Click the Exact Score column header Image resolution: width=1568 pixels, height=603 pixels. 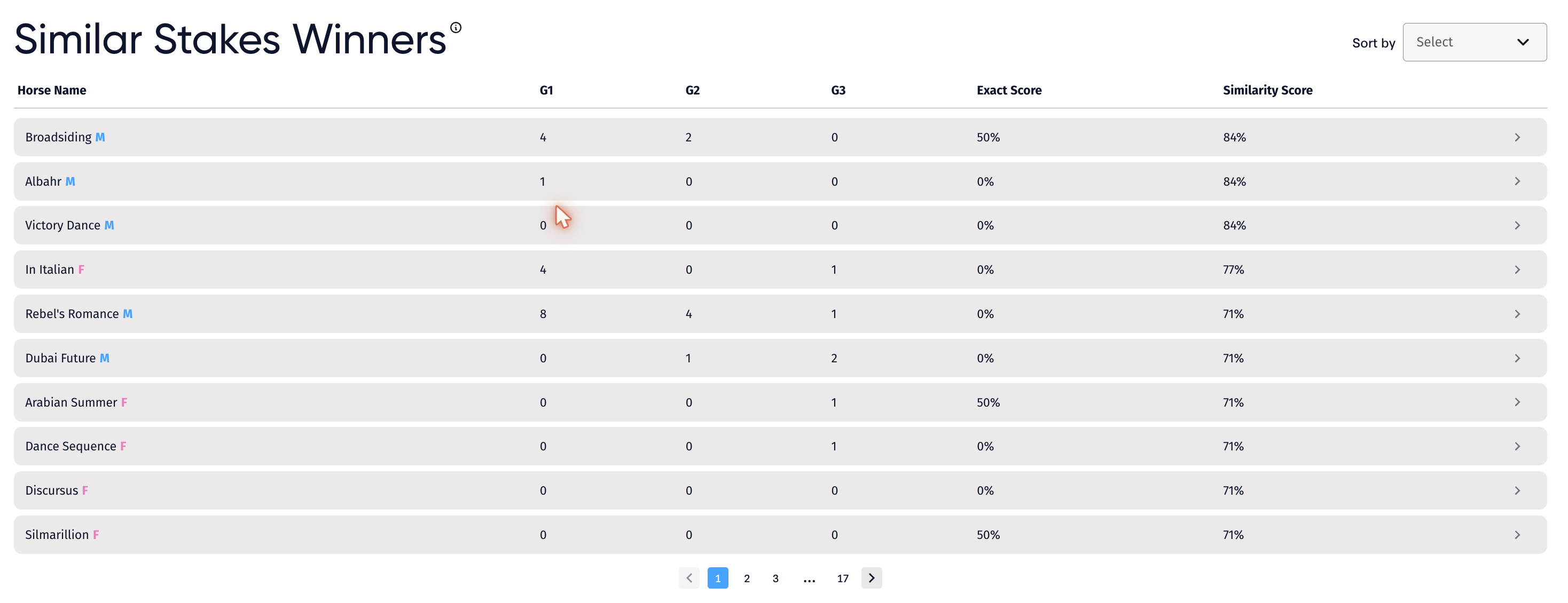click(x=1009, y=90)
